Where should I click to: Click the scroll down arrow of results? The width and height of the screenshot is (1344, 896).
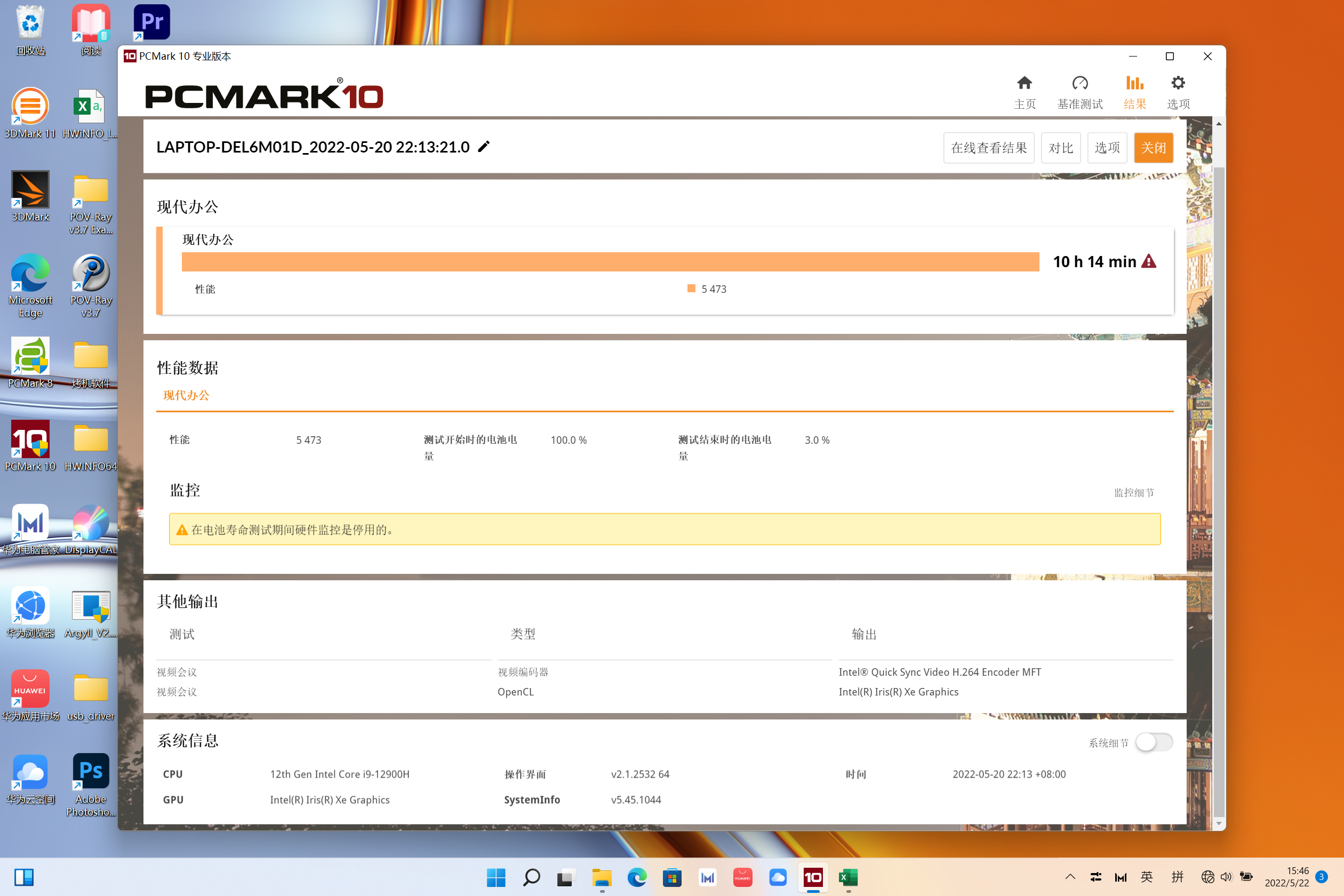point(1219,823)
